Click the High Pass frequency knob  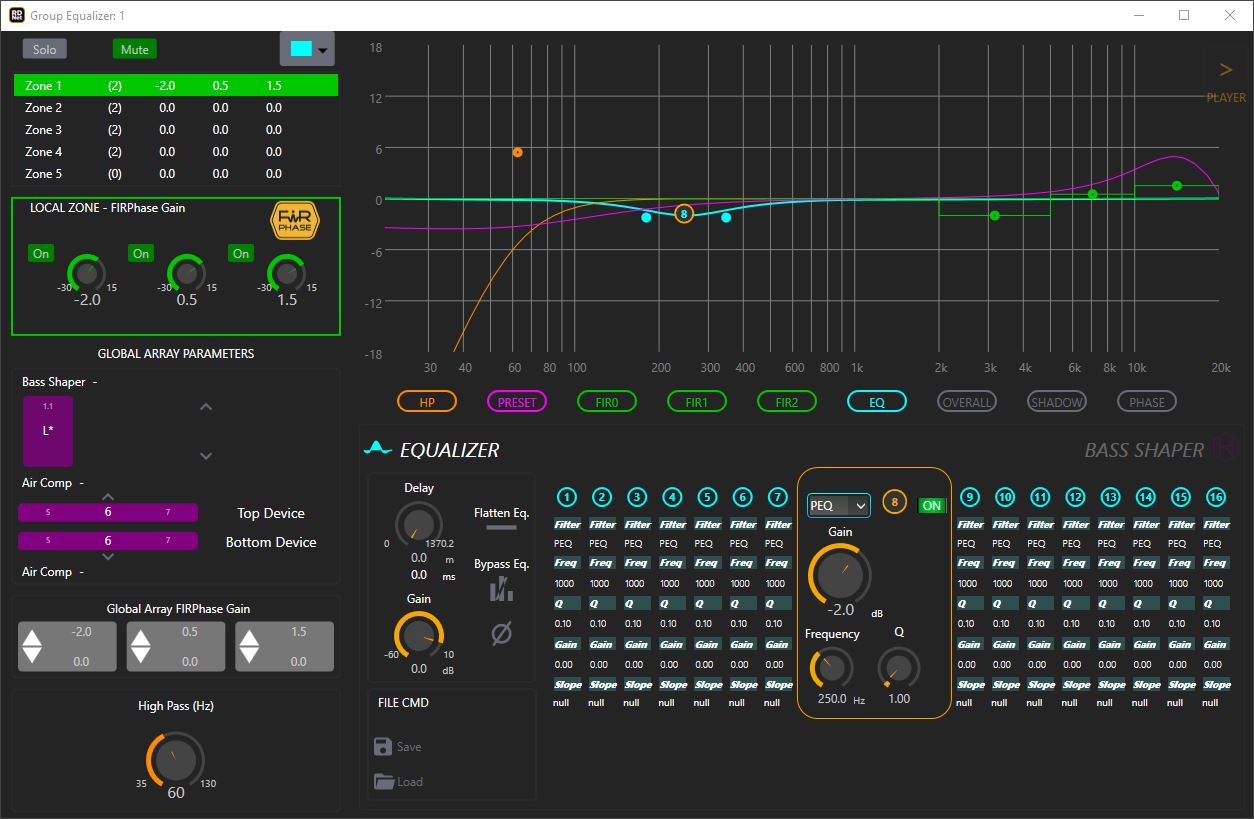[x=175, y=760]
